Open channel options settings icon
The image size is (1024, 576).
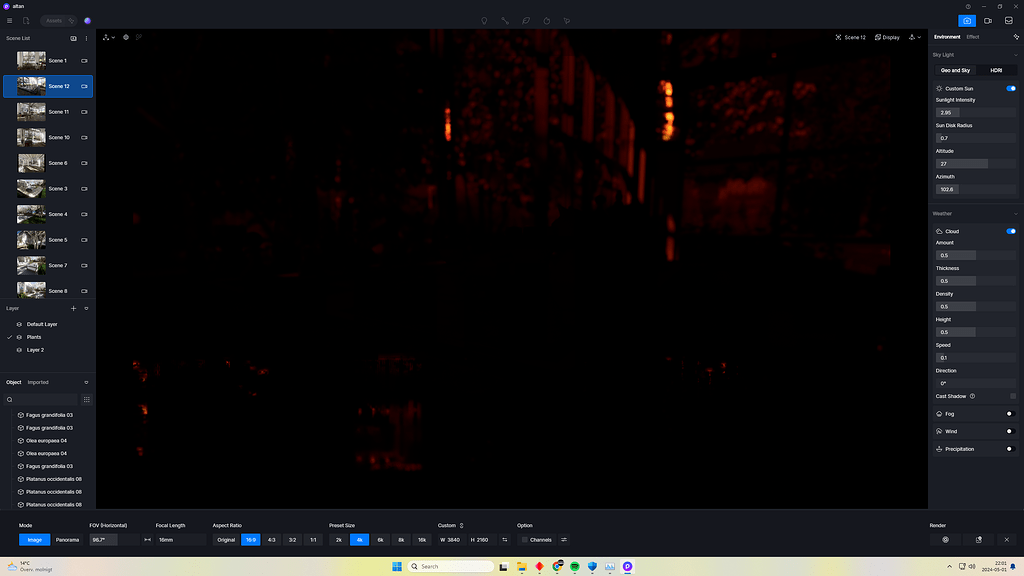pos(564,540)
